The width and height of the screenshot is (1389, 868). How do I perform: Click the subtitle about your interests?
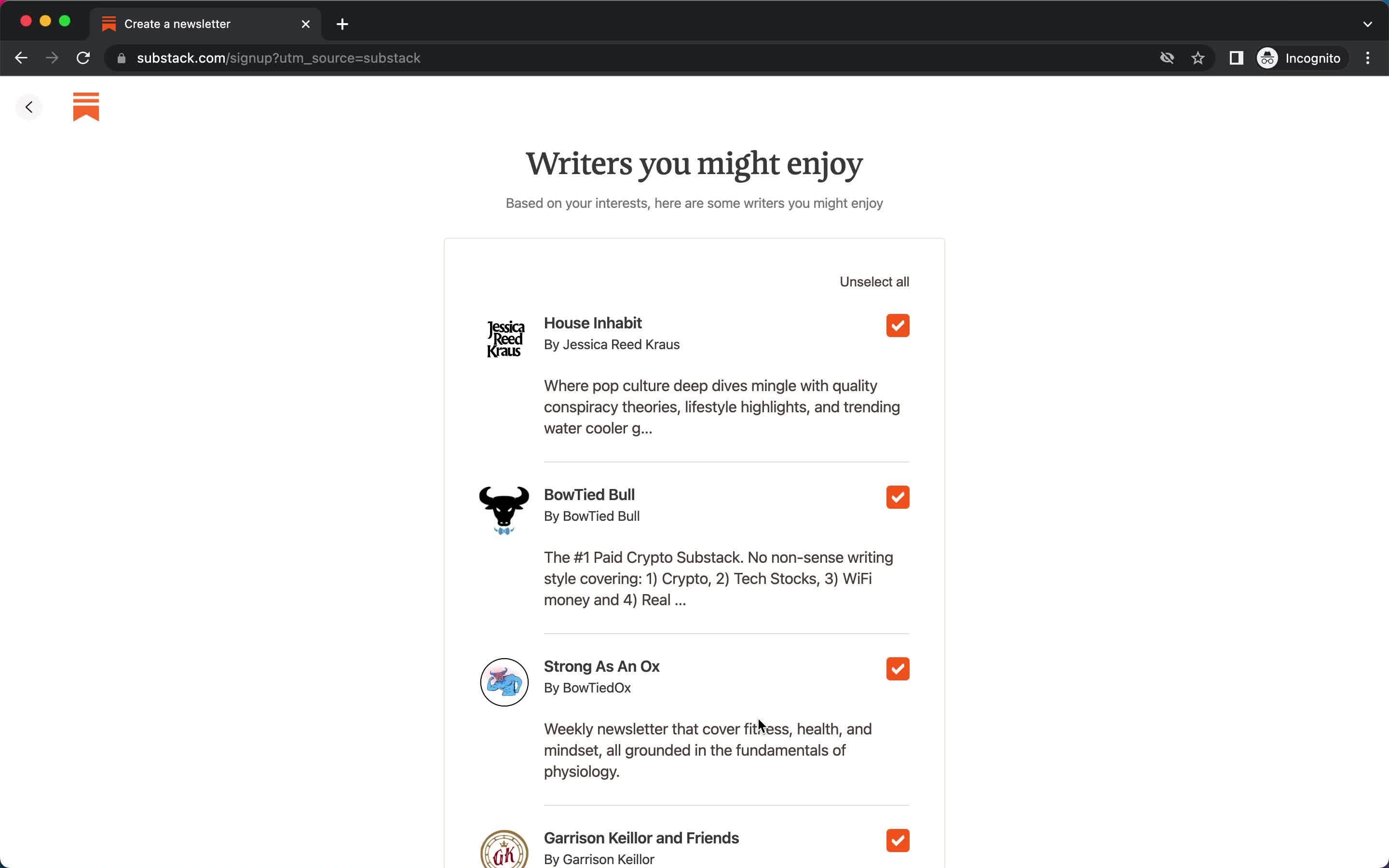tap(694, 203)
